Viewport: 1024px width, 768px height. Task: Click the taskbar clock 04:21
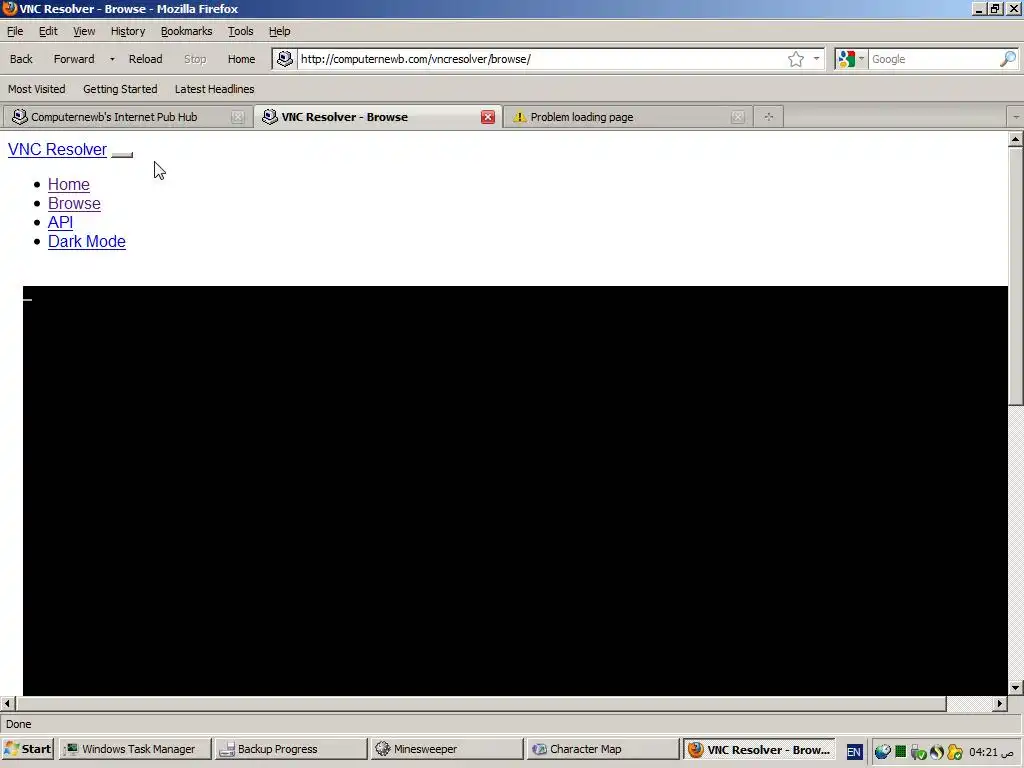[992, 752]
